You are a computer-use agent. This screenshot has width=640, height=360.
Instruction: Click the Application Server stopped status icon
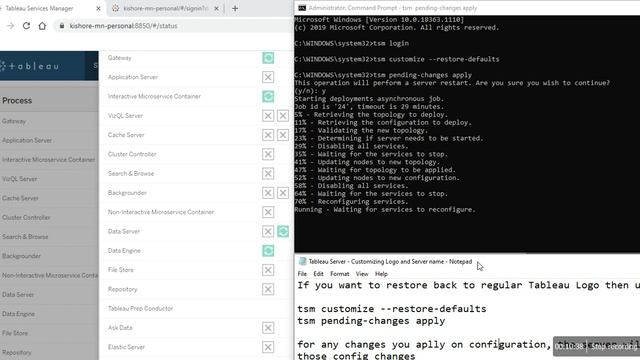(x=268, y=77)
